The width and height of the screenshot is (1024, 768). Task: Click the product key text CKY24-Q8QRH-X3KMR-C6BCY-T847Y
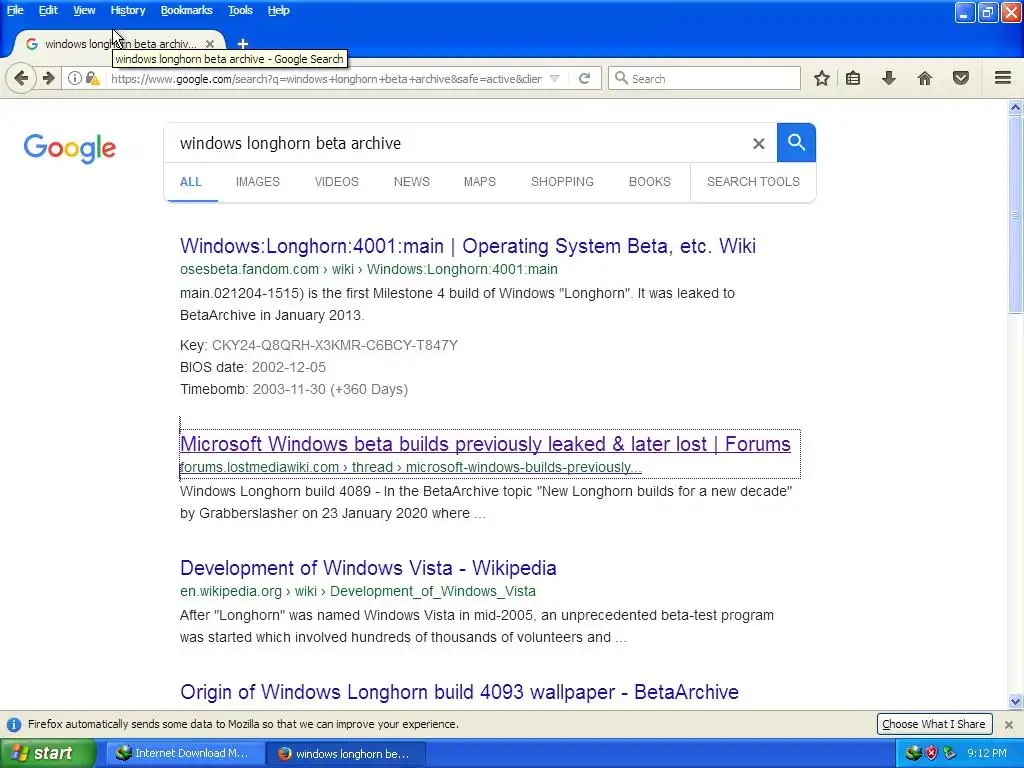point(334,345)
